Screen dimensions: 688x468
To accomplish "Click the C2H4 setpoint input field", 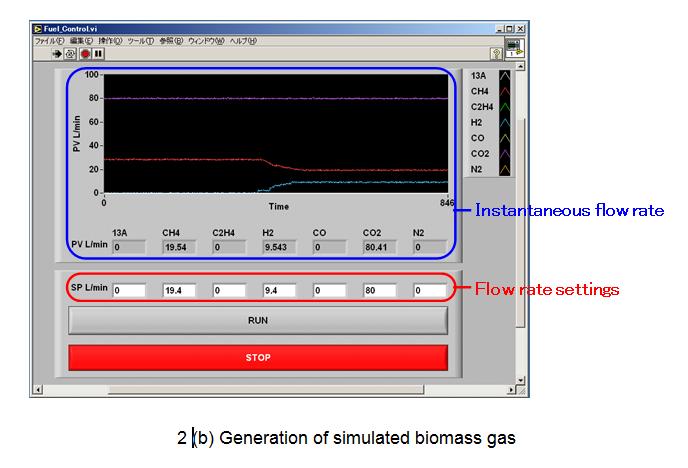I will click(x=229, y=290).
